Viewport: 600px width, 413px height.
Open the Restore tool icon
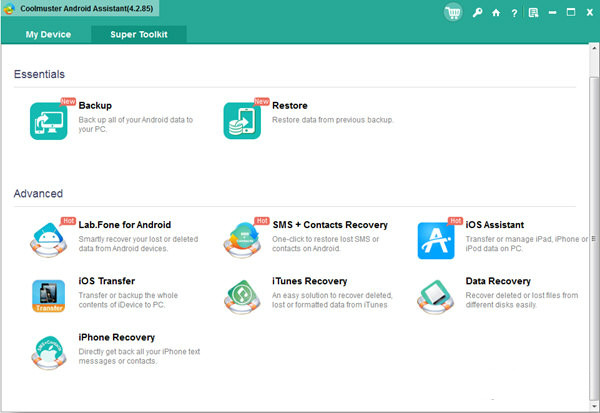point(242,121)
